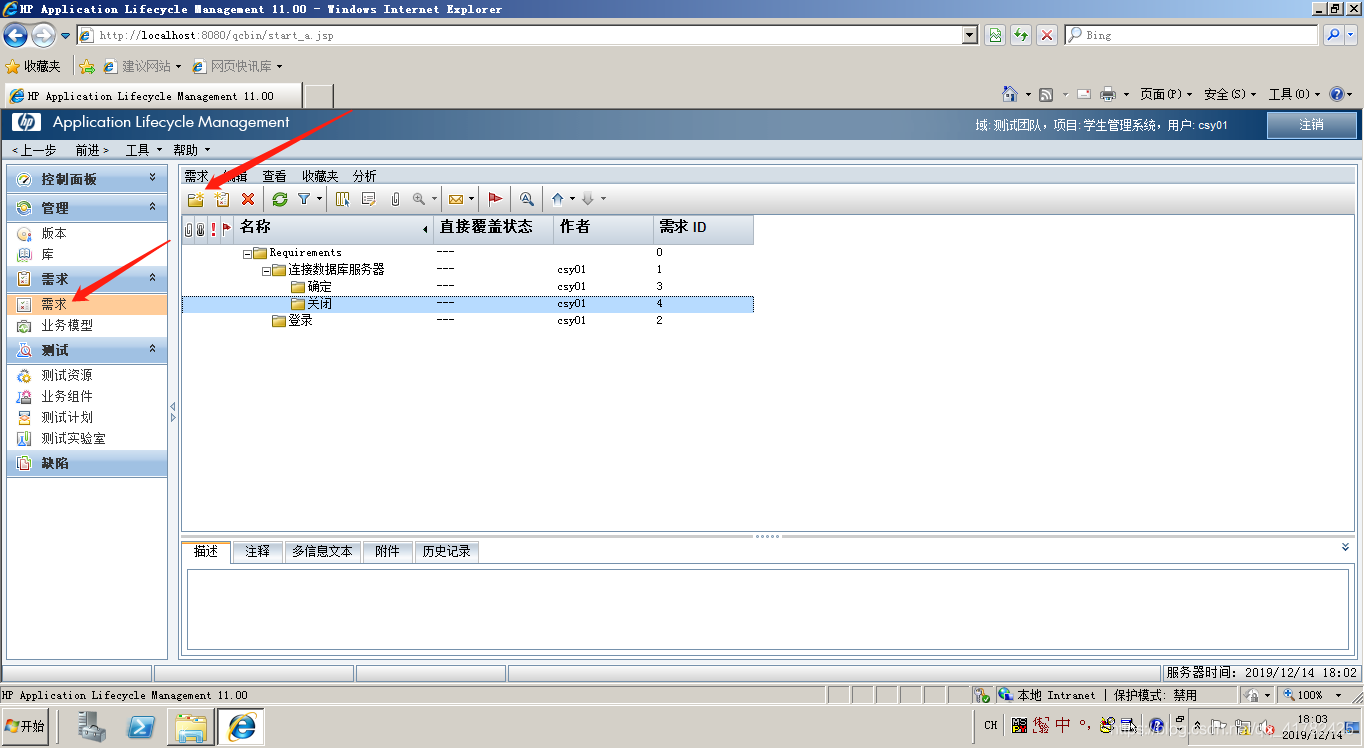This screenshot has width=1364, height=748.
Task: Switch to the 注释 tab
Action: pos(257,551)
